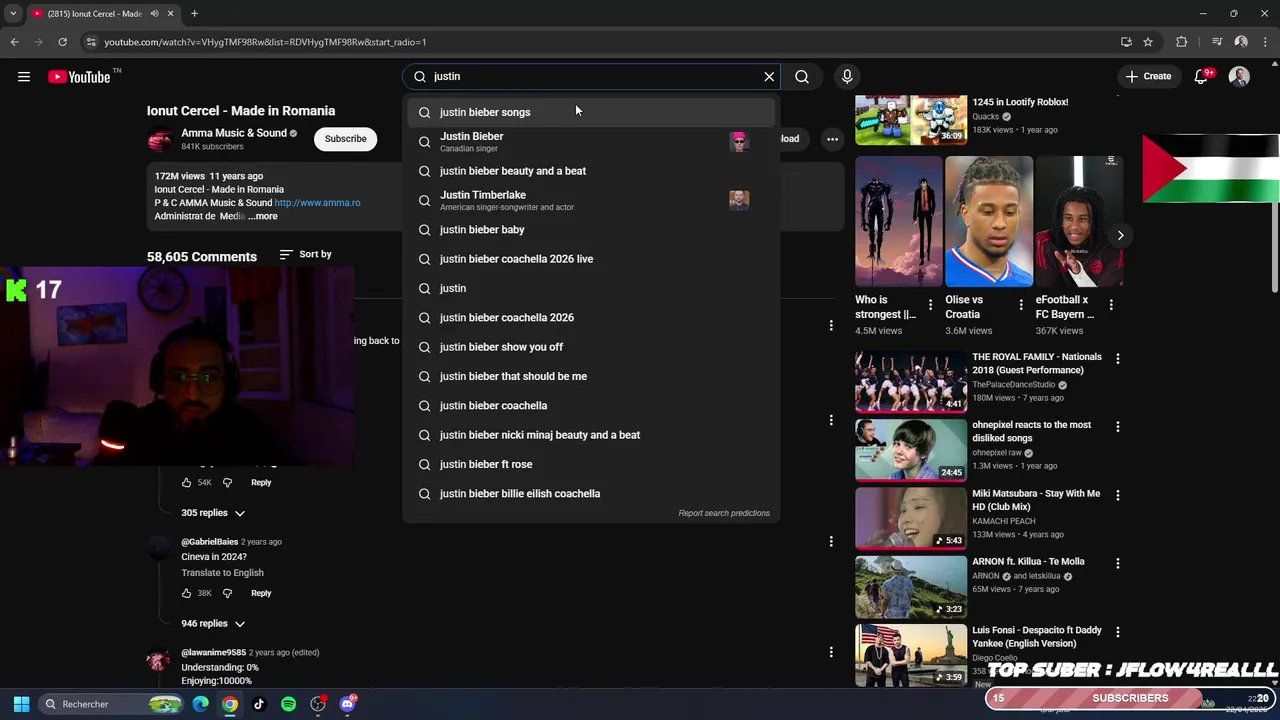Open options menu for the @lawanime9585 comment

[x=831, y=652]
